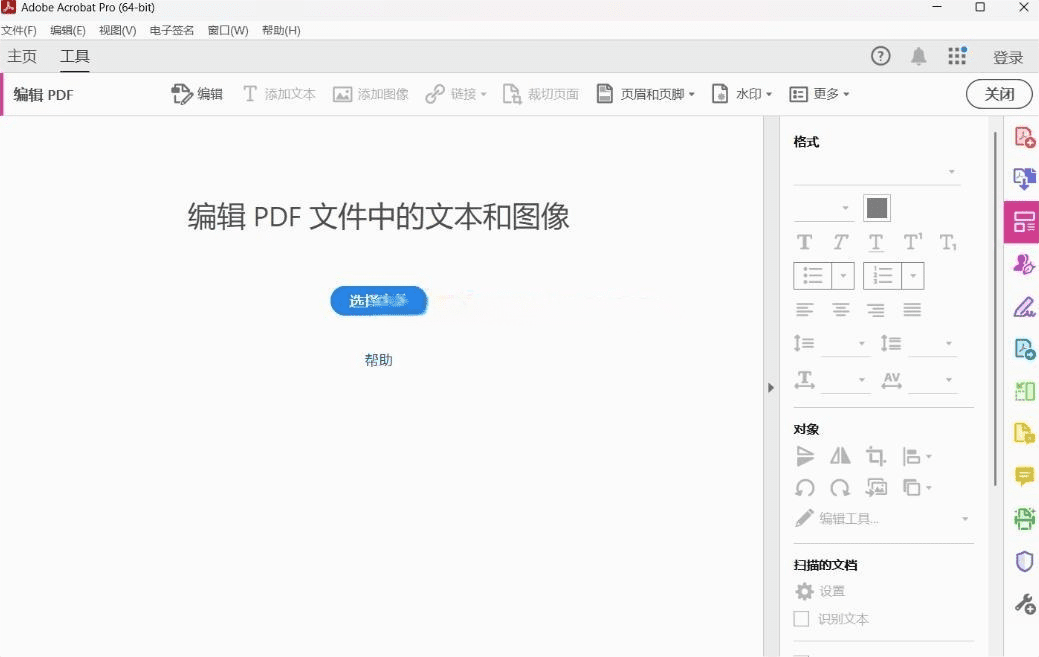Choose the 添加图像 tool

click(x=370, y=94)
